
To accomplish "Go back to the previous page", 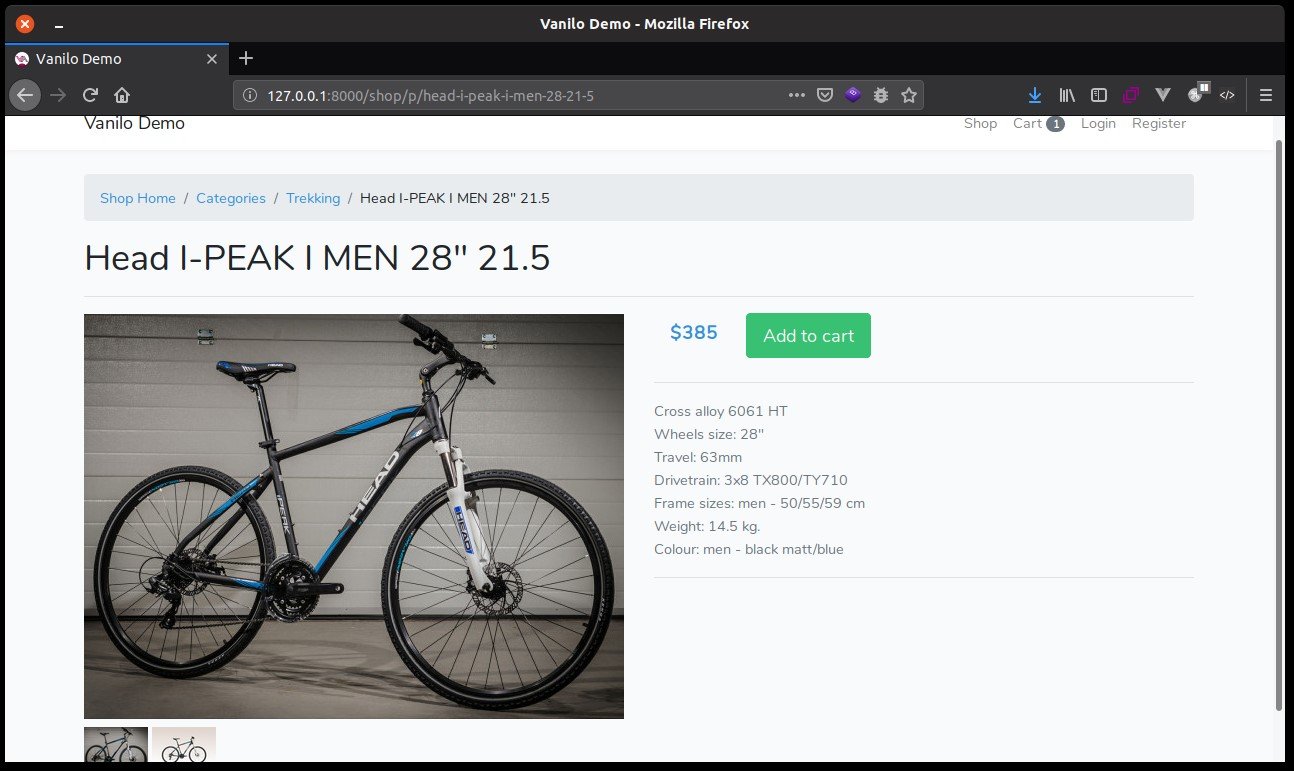I will 26,95.
